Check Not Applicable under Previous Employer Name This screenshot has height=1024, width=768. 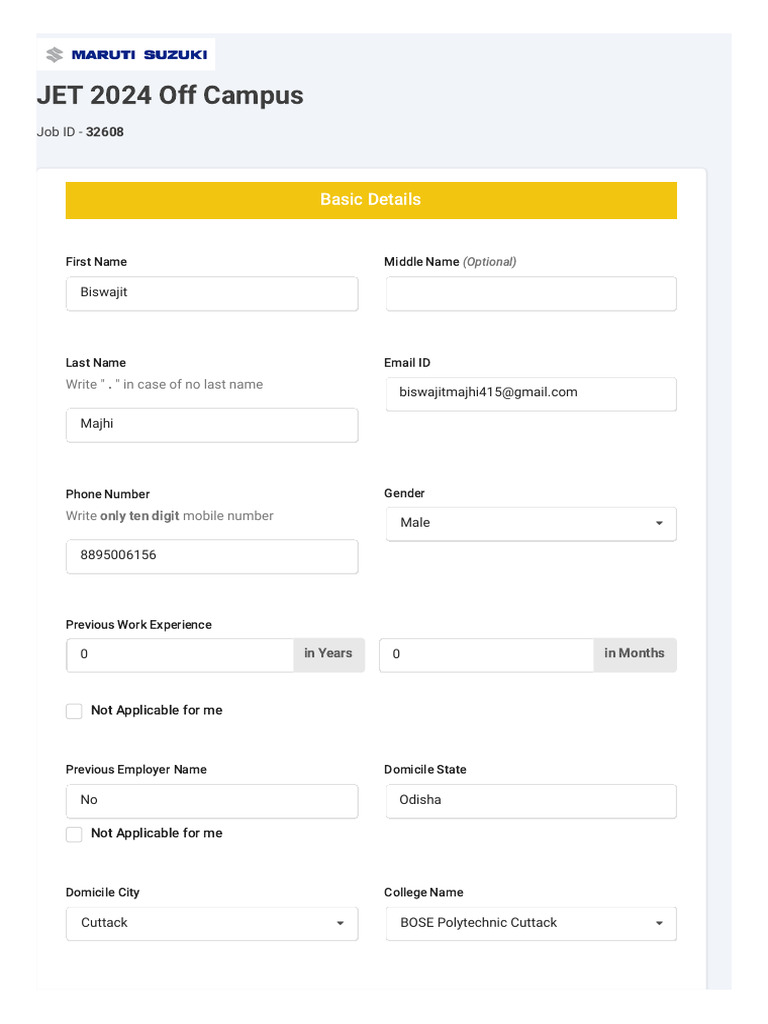pyautogui.click(x=74, y=834)
